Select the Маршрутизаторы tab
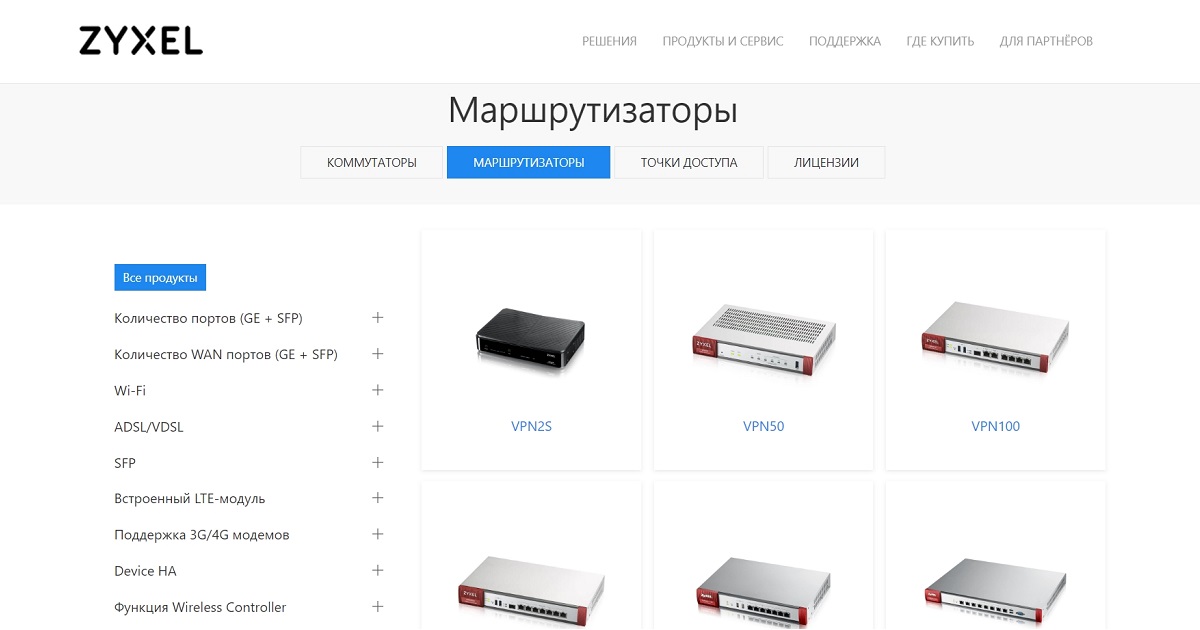The height and width of the screenshot is (630, 1200). [x=528, y=162]
